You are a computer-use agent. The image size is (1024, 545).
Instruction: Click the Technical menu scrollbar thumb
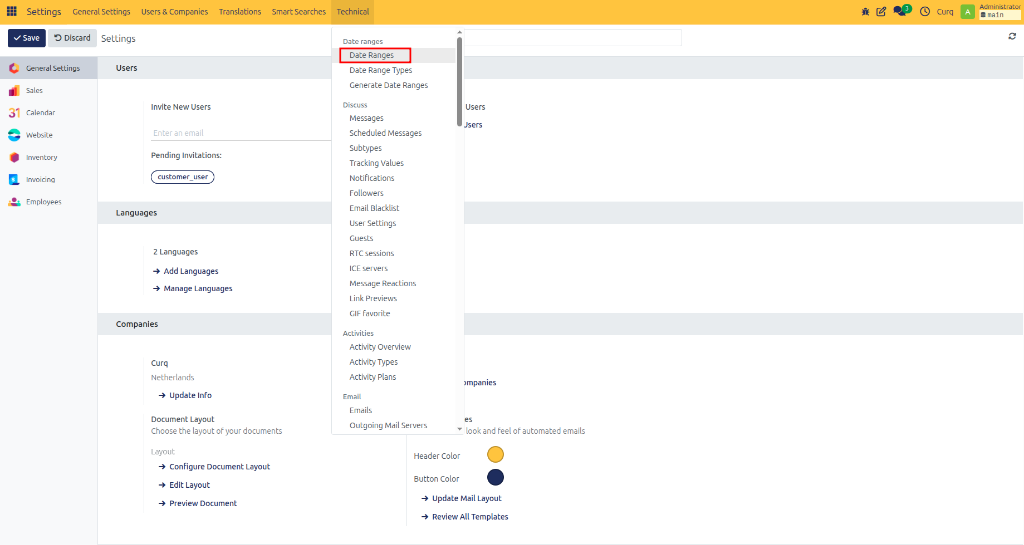460,82
